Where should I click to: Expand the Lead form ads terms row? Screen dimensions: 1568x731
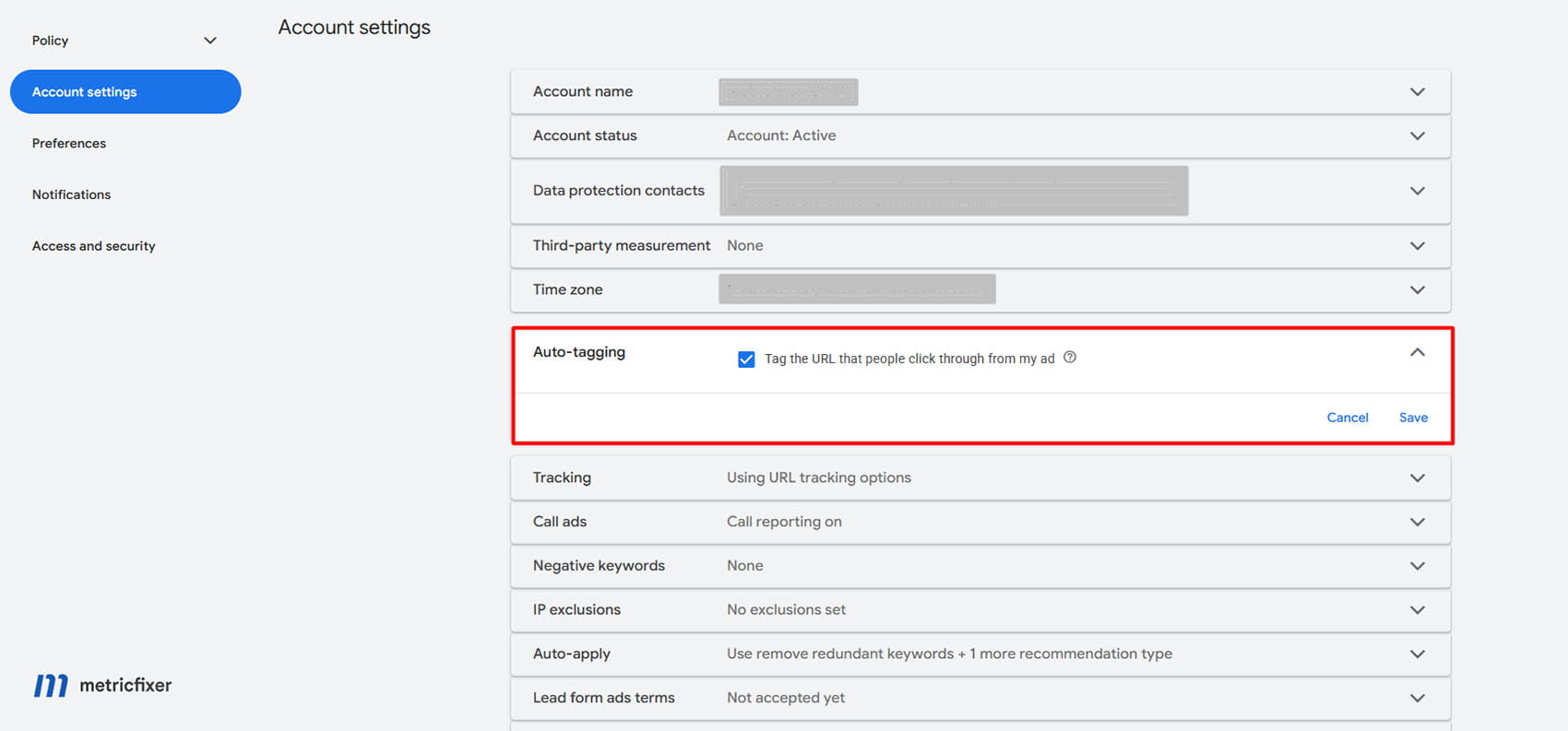click(x=1418, y=698)
